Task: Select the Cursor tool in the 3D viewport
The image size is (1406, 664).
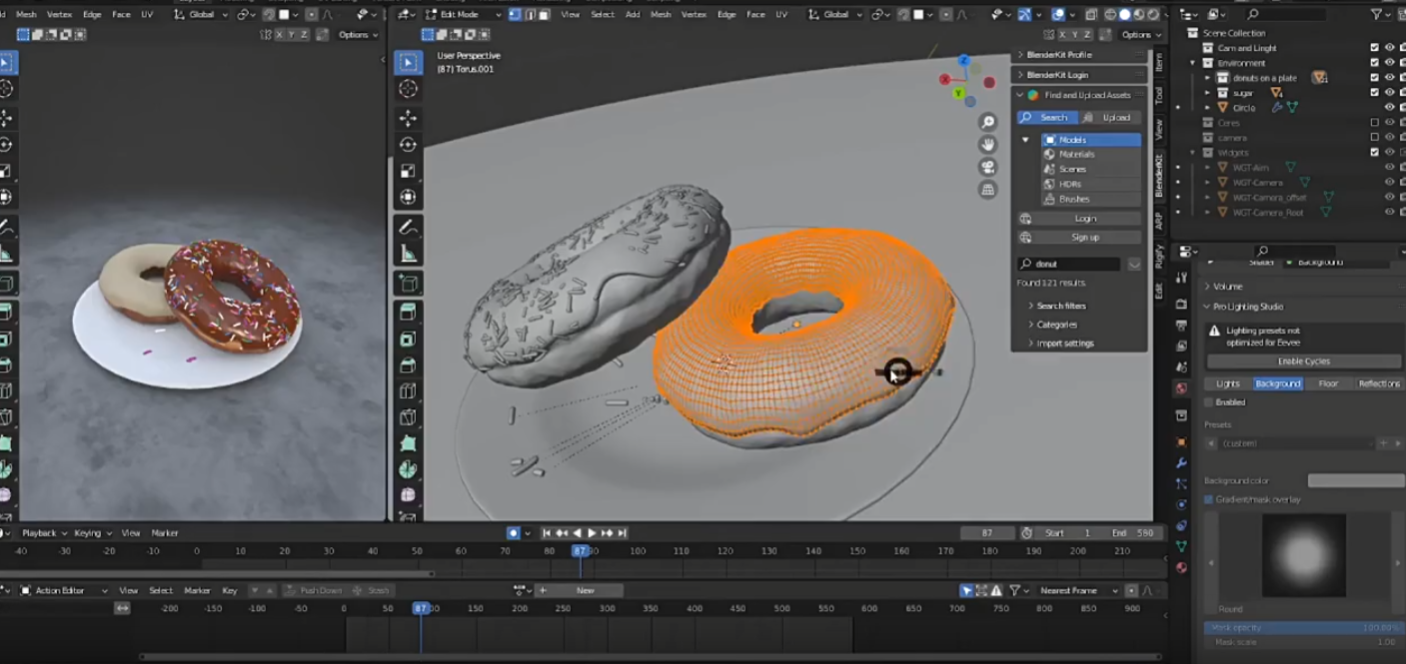Action: click(408, 89)
